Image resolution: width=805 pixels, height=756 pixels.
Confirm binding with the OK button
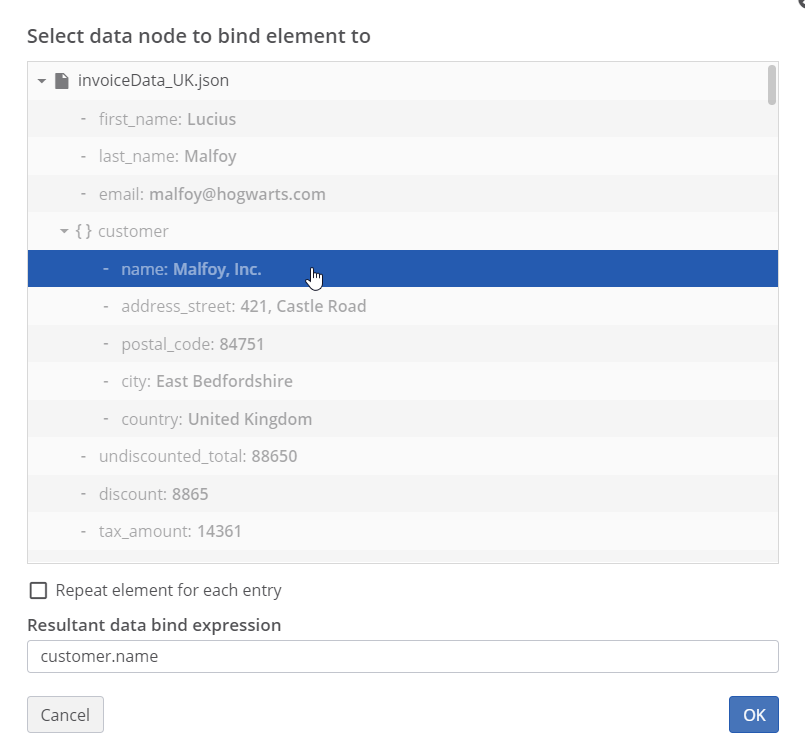click(753, 714)
